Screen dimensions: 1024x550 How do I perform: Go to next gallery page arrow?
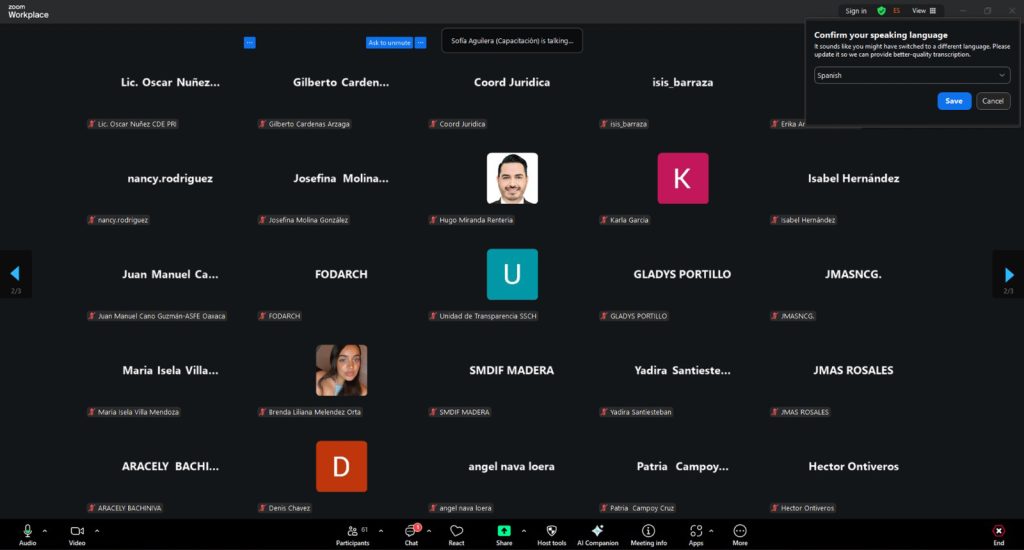tap(1009, 274)
